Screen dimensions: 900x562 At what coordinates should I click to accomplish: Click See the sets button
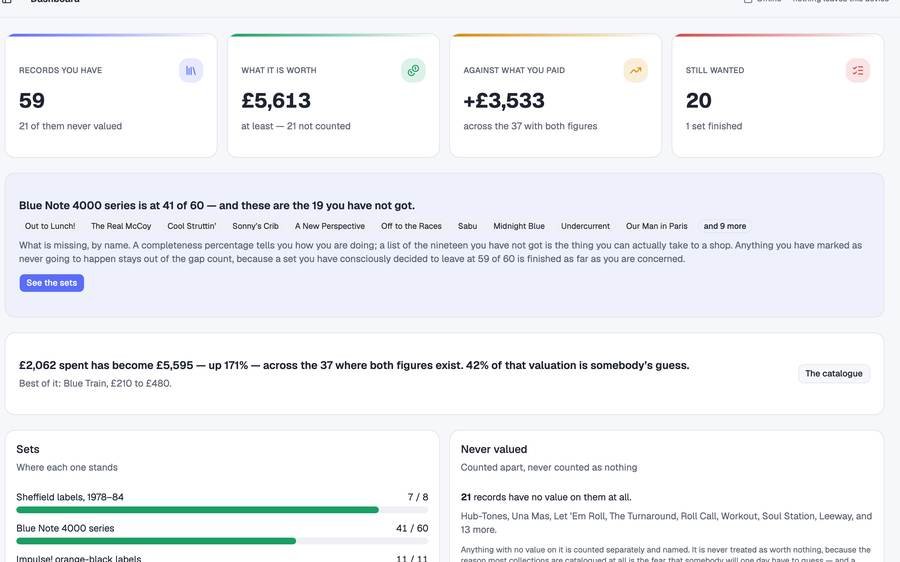click(52, 283)
